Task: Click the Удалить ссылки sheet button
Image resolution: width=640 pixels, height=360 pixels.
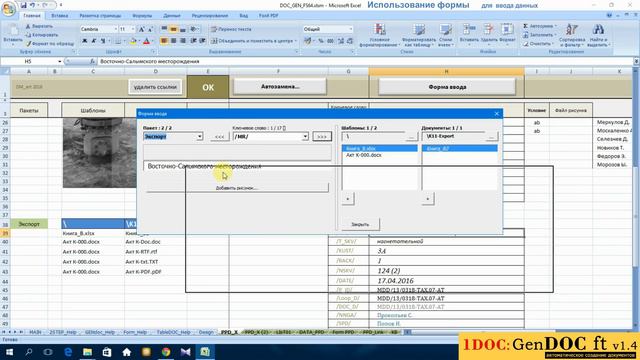Action: 155,87
